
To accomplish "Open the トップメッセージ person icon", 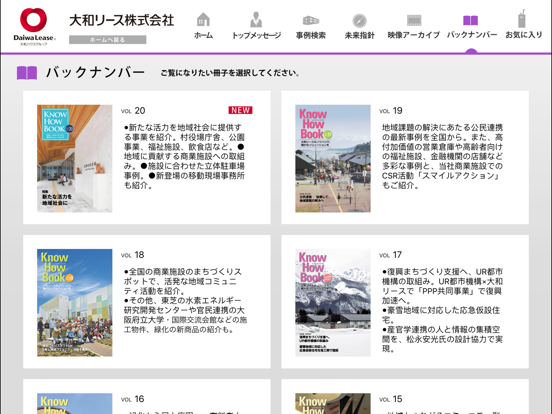I will 256,20.
